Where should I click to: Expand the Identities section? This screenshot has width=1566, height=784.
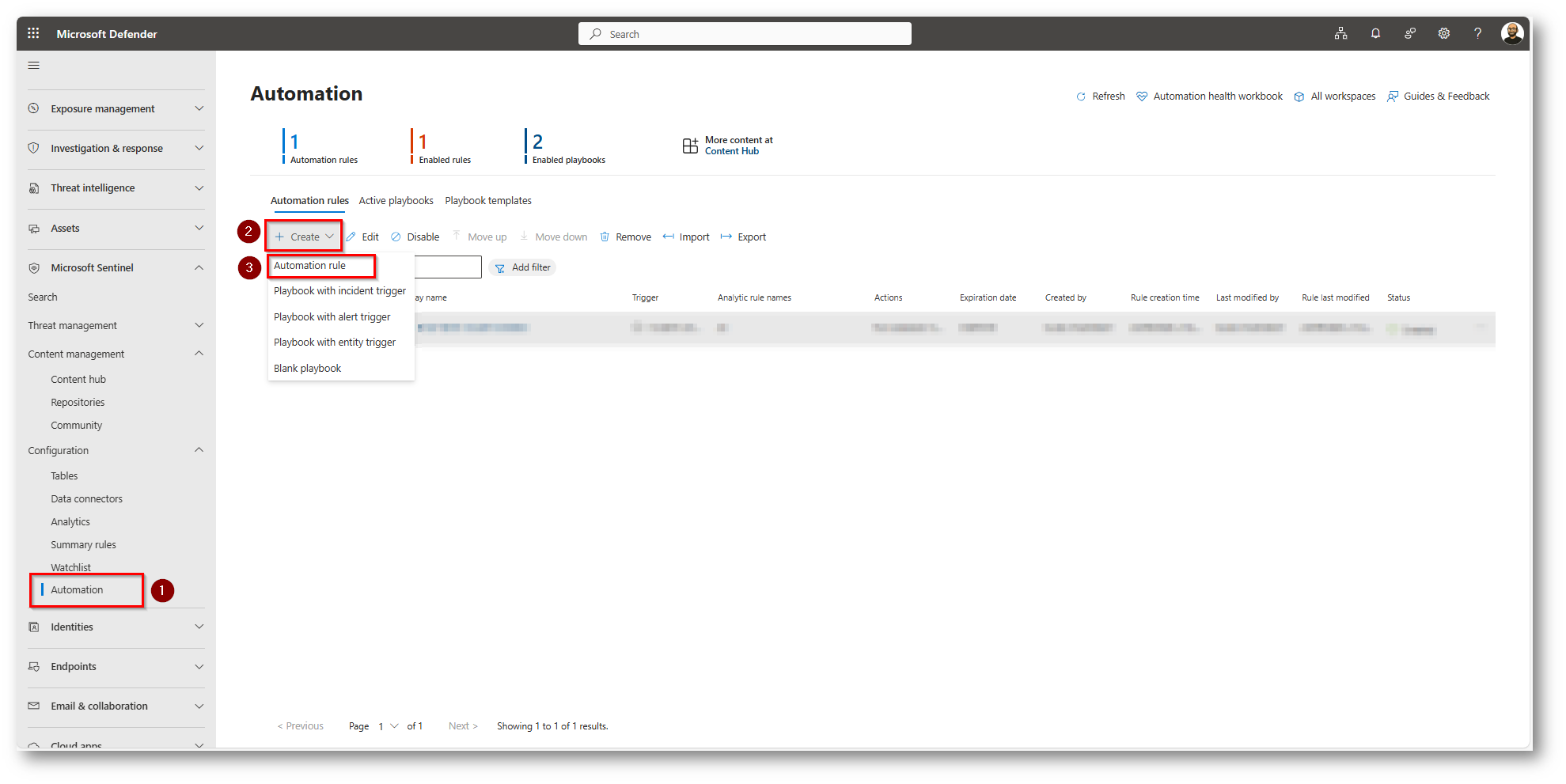coord(199,627)
